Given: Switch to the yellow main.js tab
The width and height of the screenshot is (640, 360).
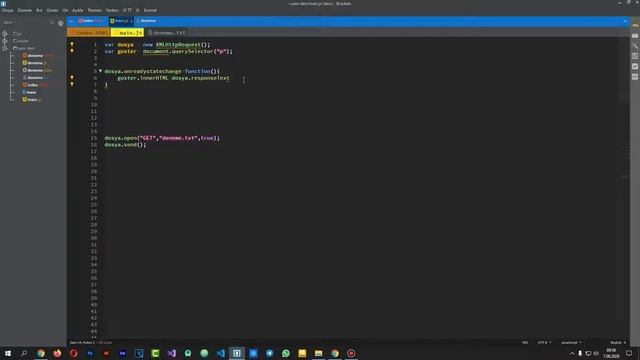Looking at the screenshot, I should (127, 32).
